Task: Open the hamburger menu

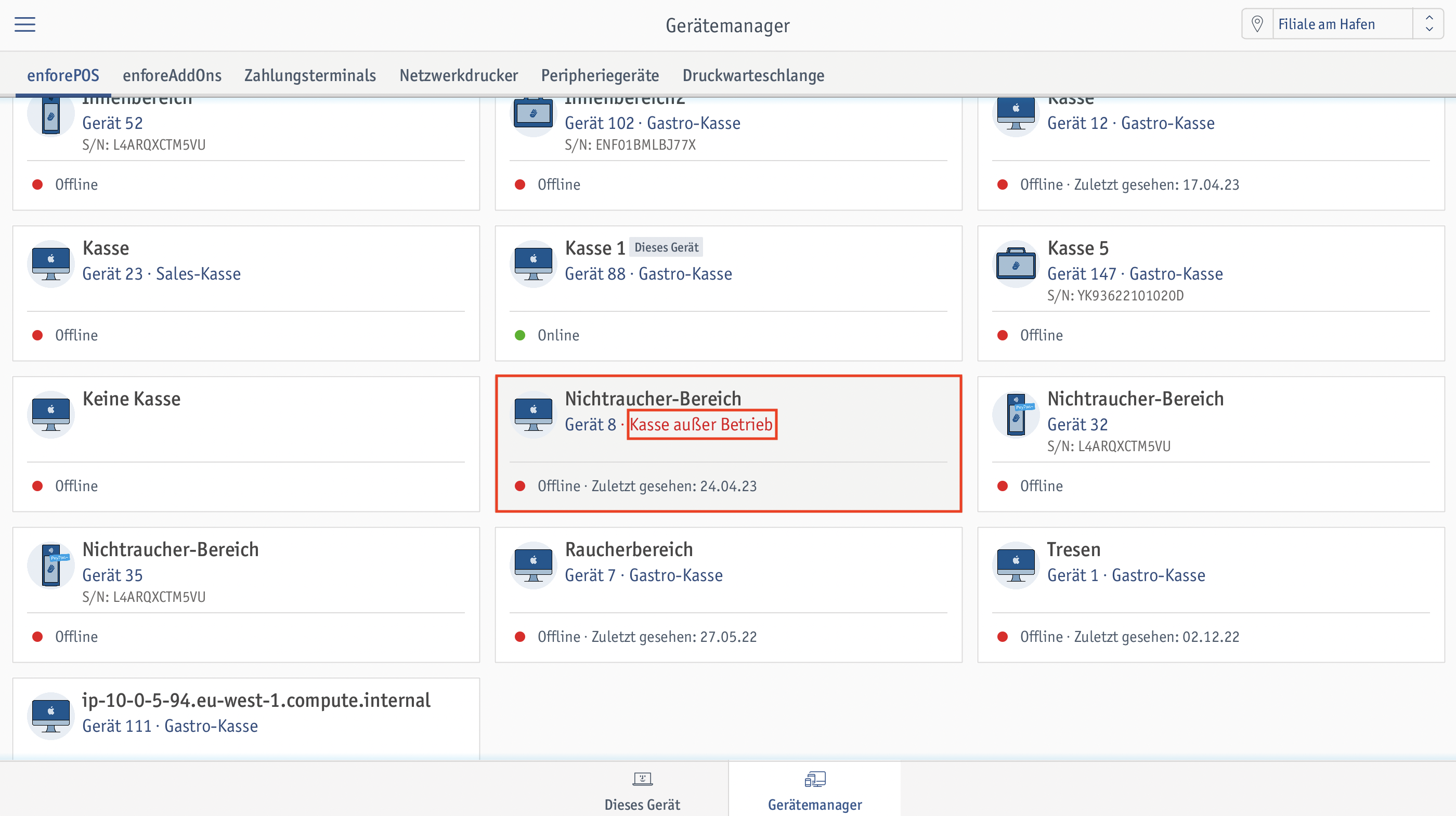Action: pos(25,24)
